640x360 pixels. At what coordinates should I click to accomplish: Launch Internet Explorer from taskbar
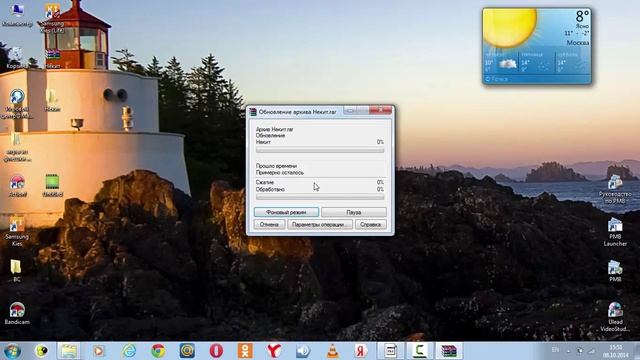click(x=129, y=351)
